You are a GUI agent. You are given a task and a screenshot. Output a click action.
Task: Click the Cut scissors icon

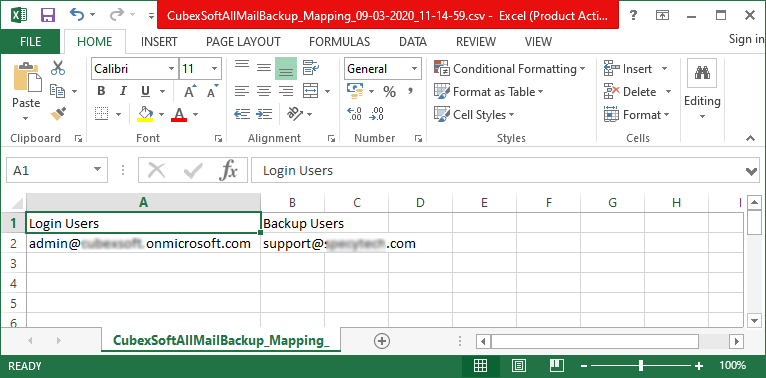(x=58, y=68)
